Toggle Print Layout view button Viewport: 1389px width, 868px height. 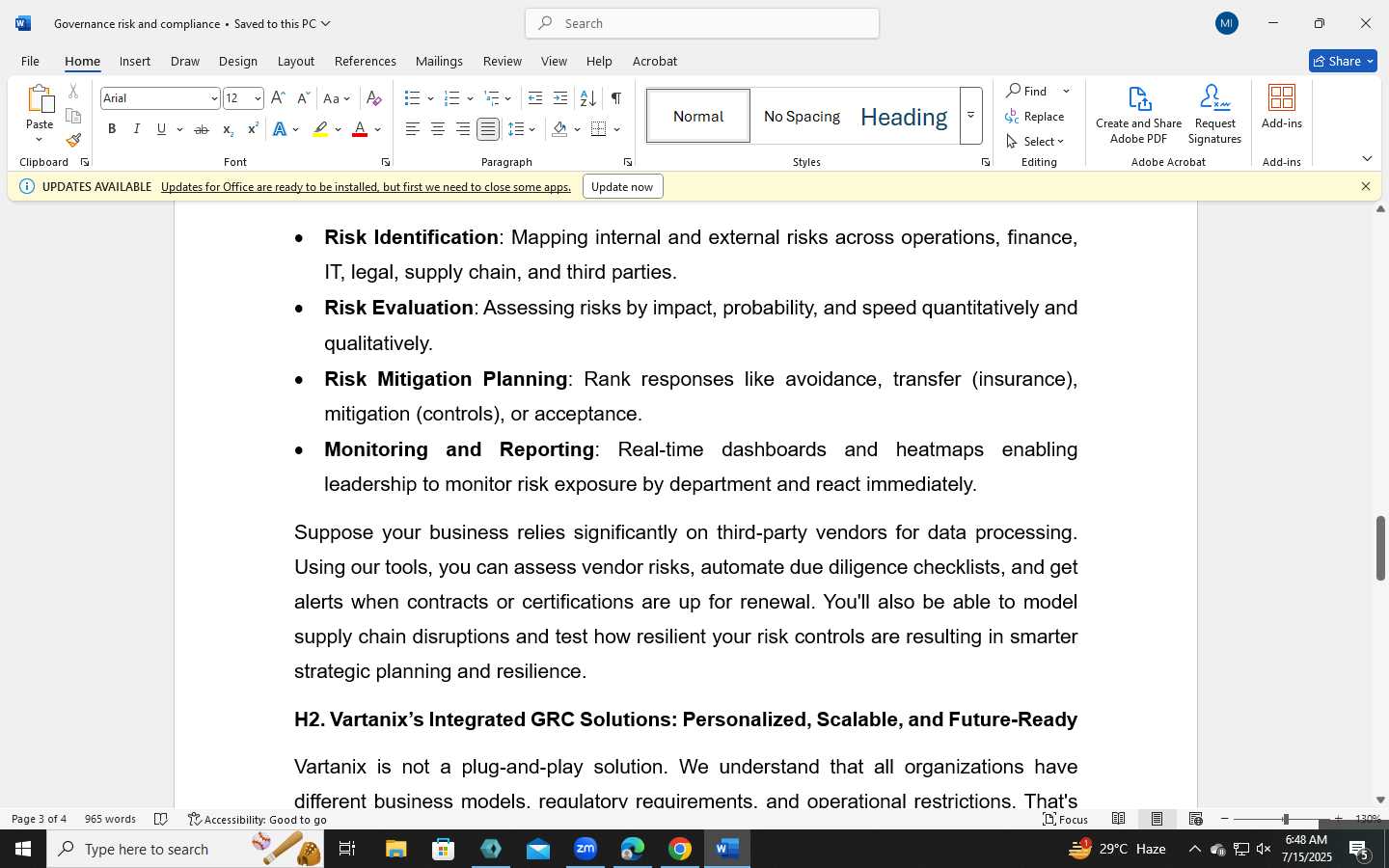1157,819
